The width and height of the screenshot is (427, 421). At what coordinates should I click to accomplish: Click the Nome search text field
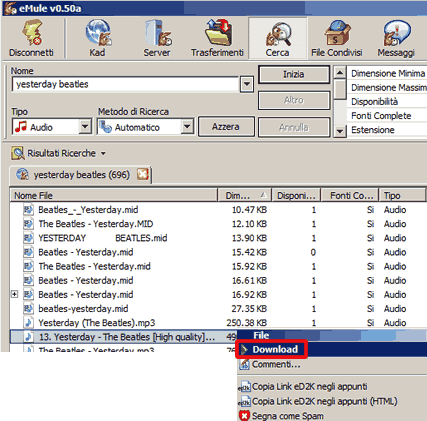pyautogui.click(x=125, y=84)
